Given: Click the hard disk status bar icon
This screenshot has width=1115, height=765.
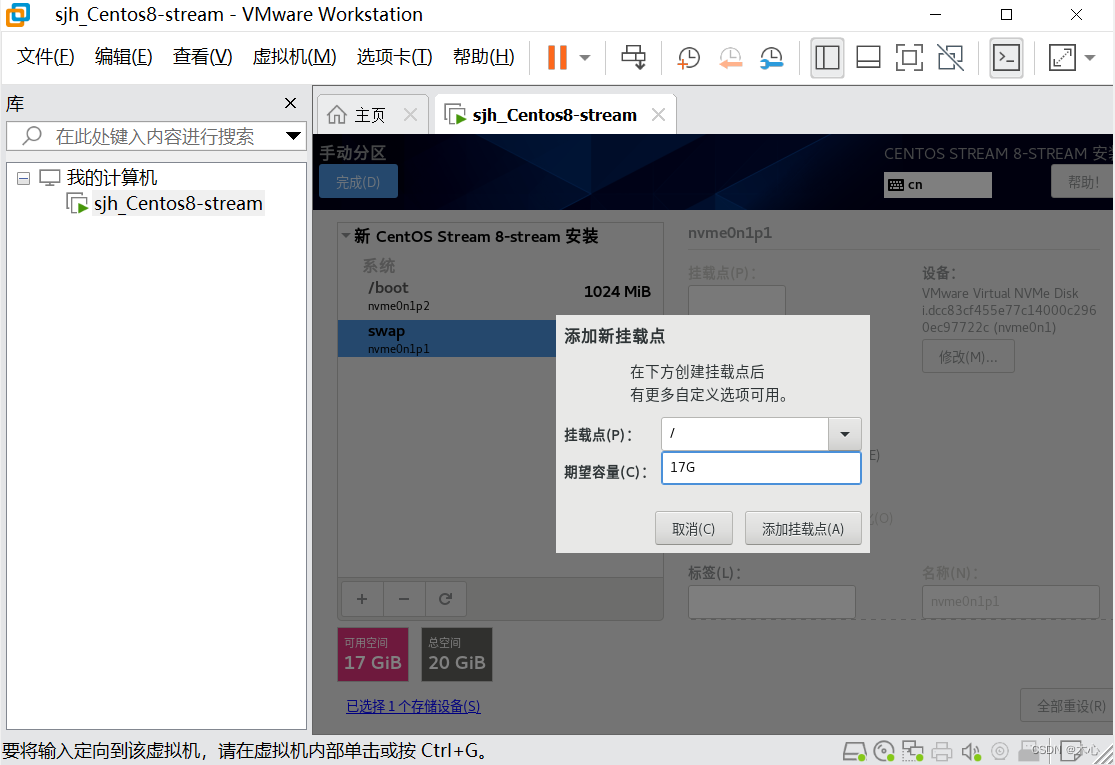Looking at the screenshot, I should 854,751.
